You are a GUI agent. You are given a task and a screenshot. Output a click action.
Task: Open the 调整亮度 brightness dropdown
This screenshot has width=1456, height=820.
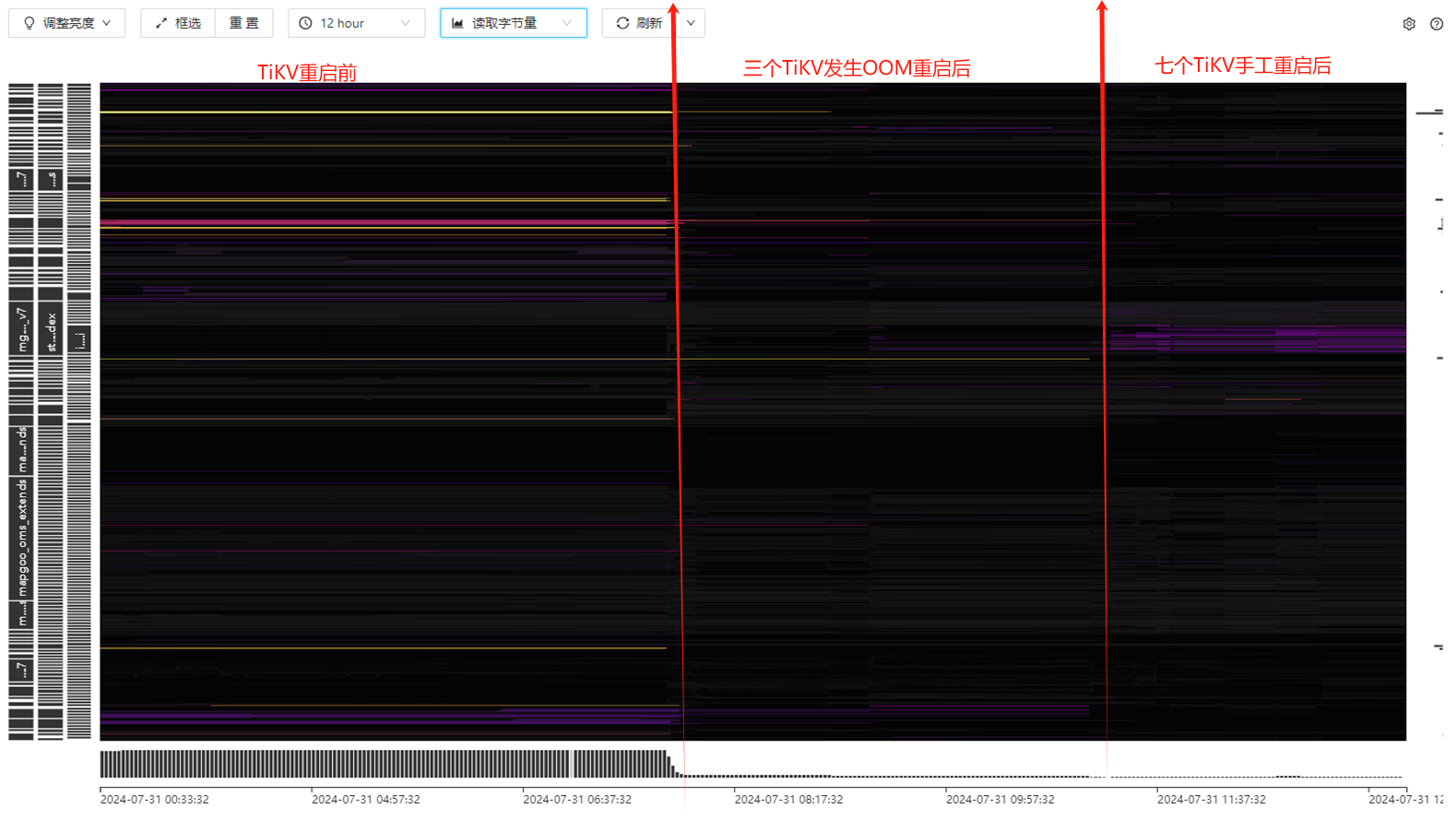point(66,23)
